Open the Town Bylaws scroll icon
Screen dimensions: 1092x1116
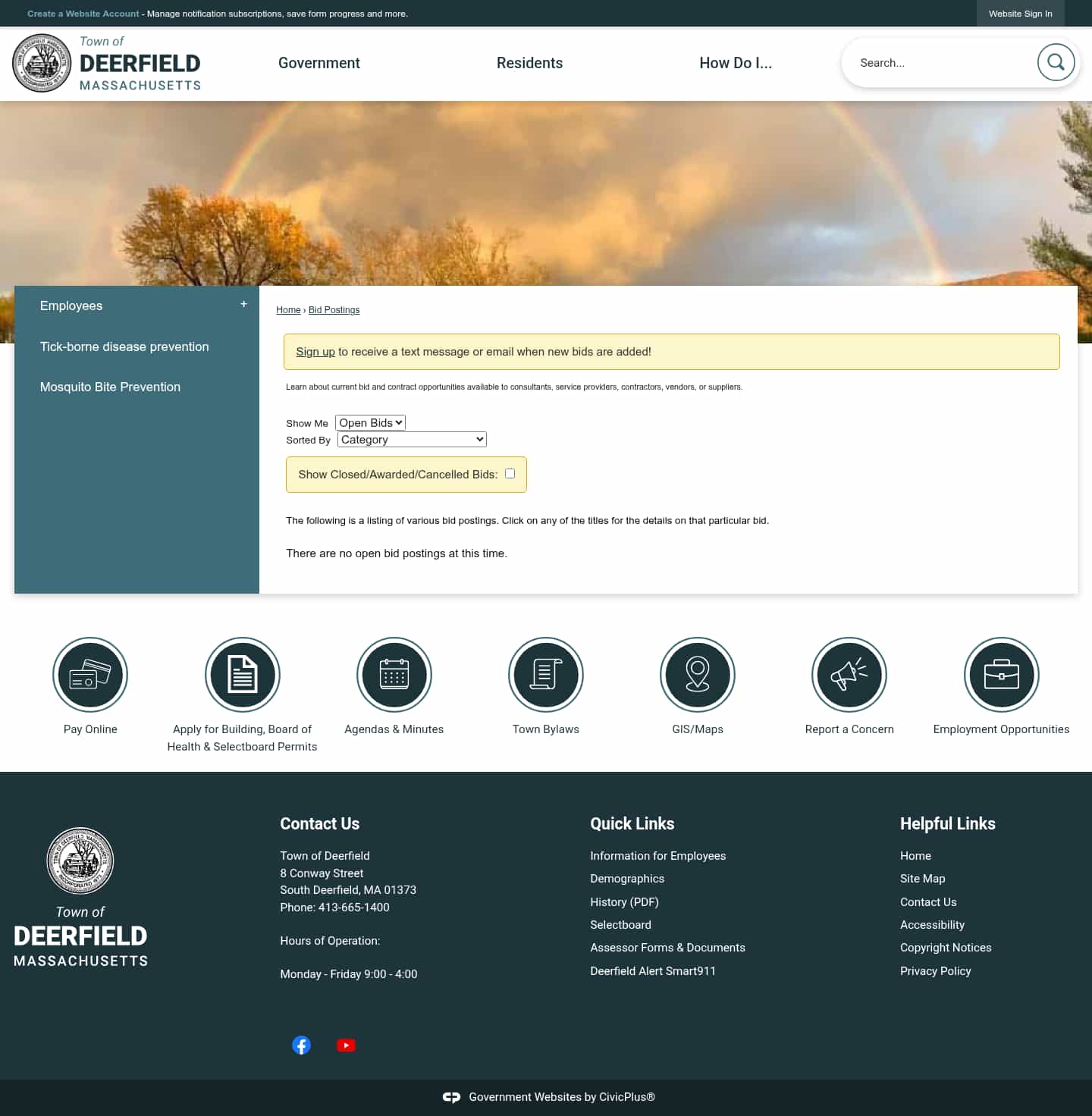click(546, 675)
